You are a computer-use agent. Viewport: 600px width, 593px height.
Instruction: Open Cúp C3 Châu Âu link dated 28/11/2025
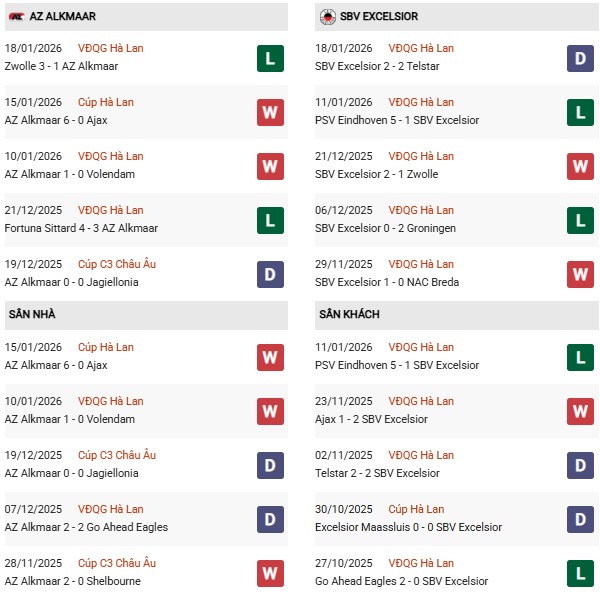pos(119,563)
